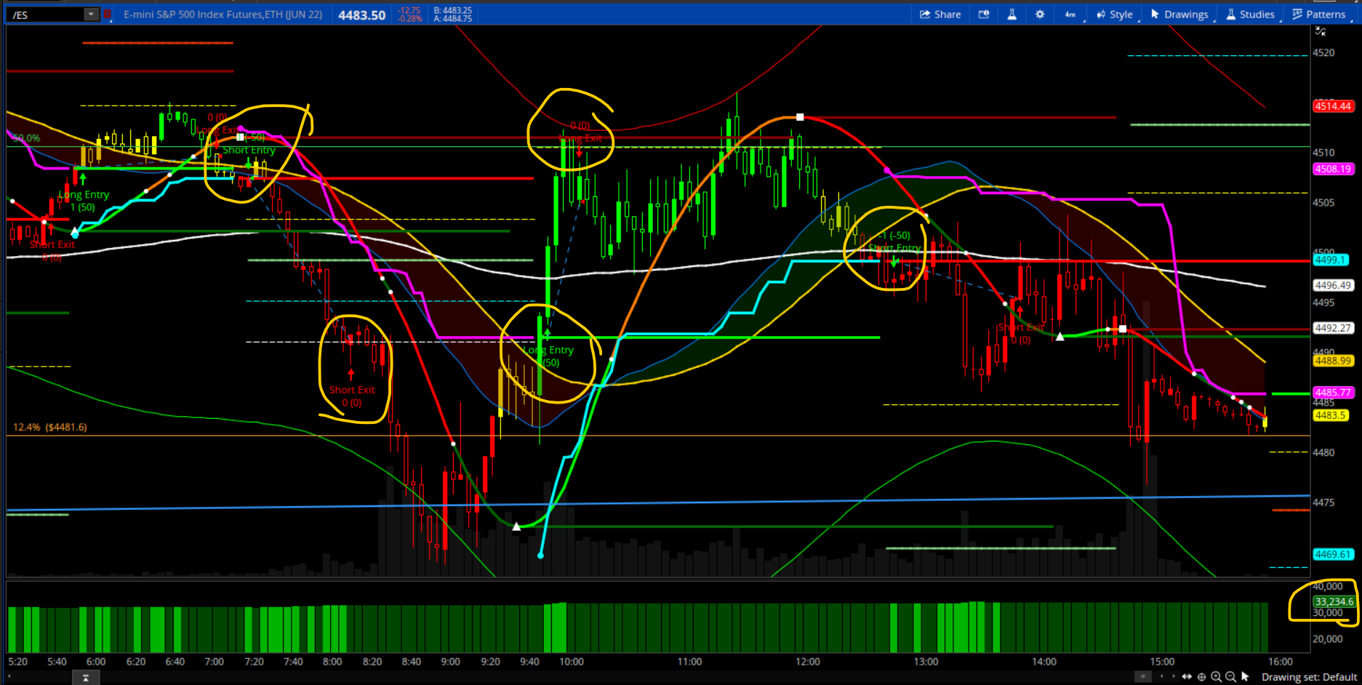1362x685 pixels.
Task: Open the Patterns menu
Action: [x=1319, y=14]
